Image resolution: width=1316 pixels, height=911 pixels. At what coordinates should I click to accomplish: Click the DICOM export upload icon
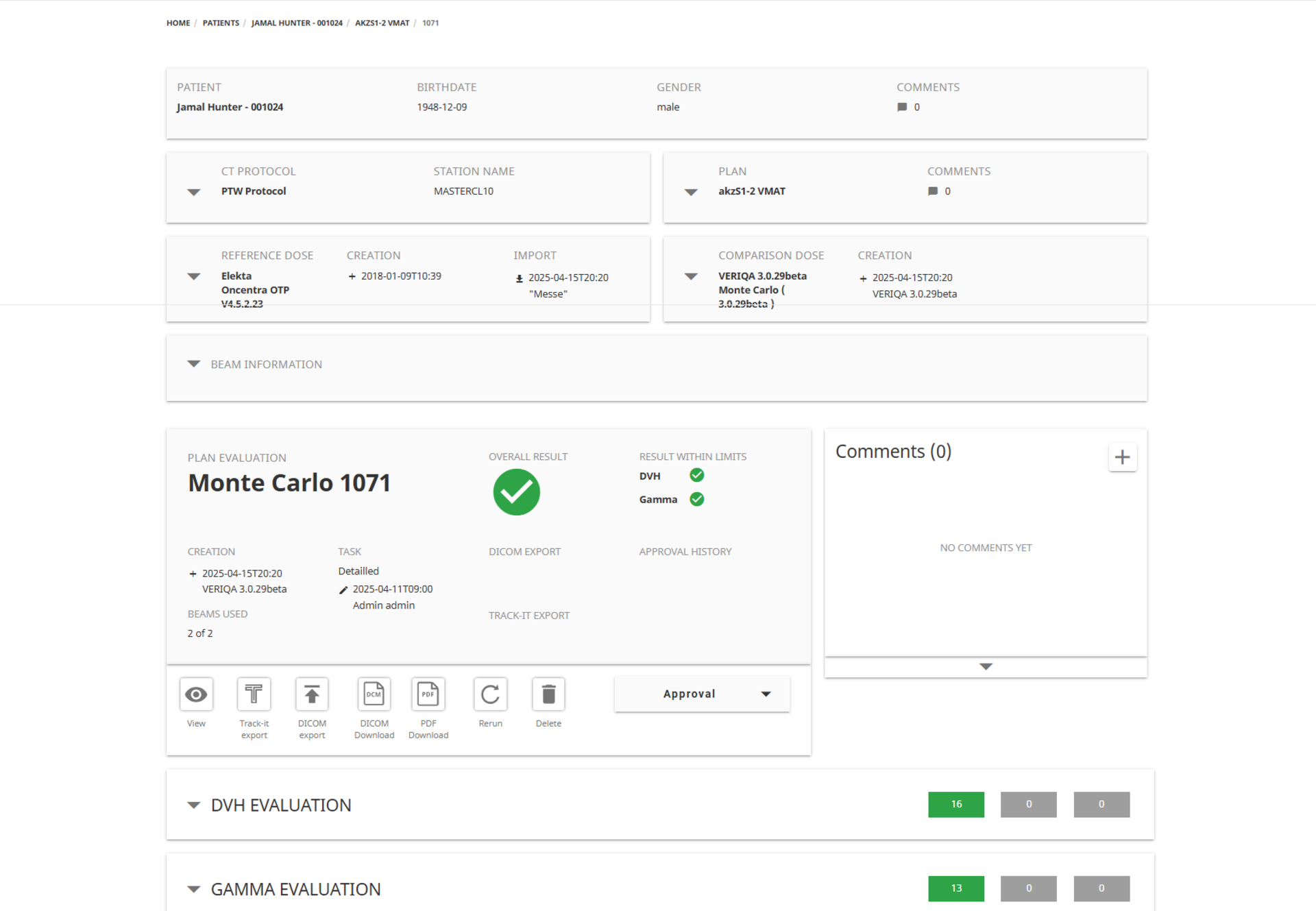(x=312, y=694)
